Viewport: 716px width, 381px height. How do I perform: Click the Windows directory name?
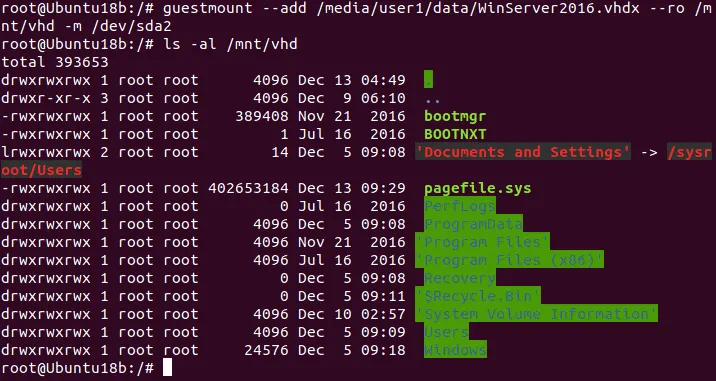click(x=455, y=350)
